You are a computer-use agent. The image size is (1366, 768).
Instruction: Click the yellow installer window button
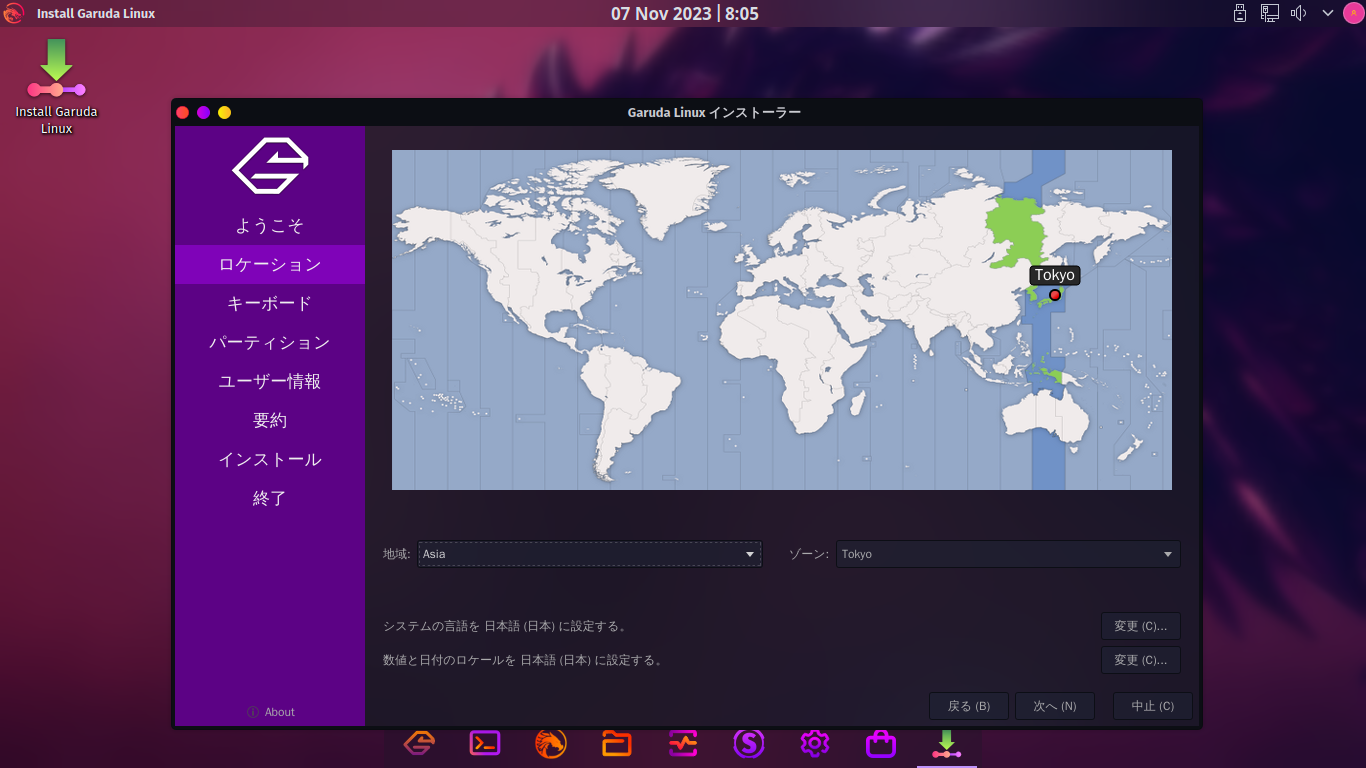tap(225, 112)
